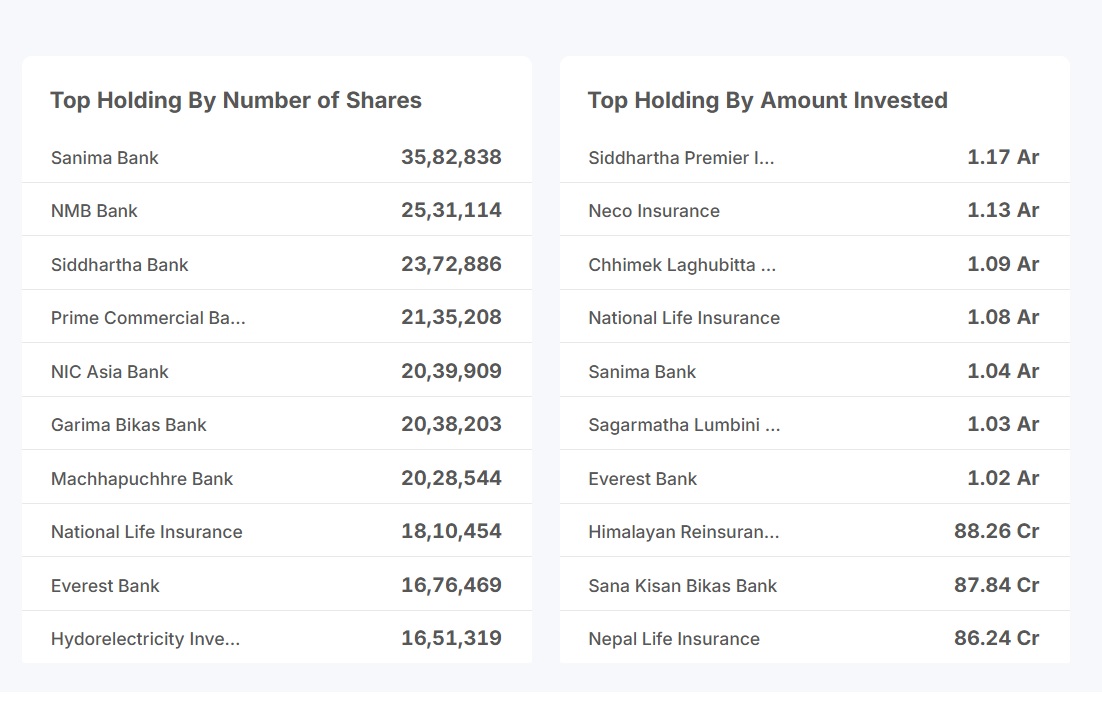Select the Neco Insurance row

(654, 211)
